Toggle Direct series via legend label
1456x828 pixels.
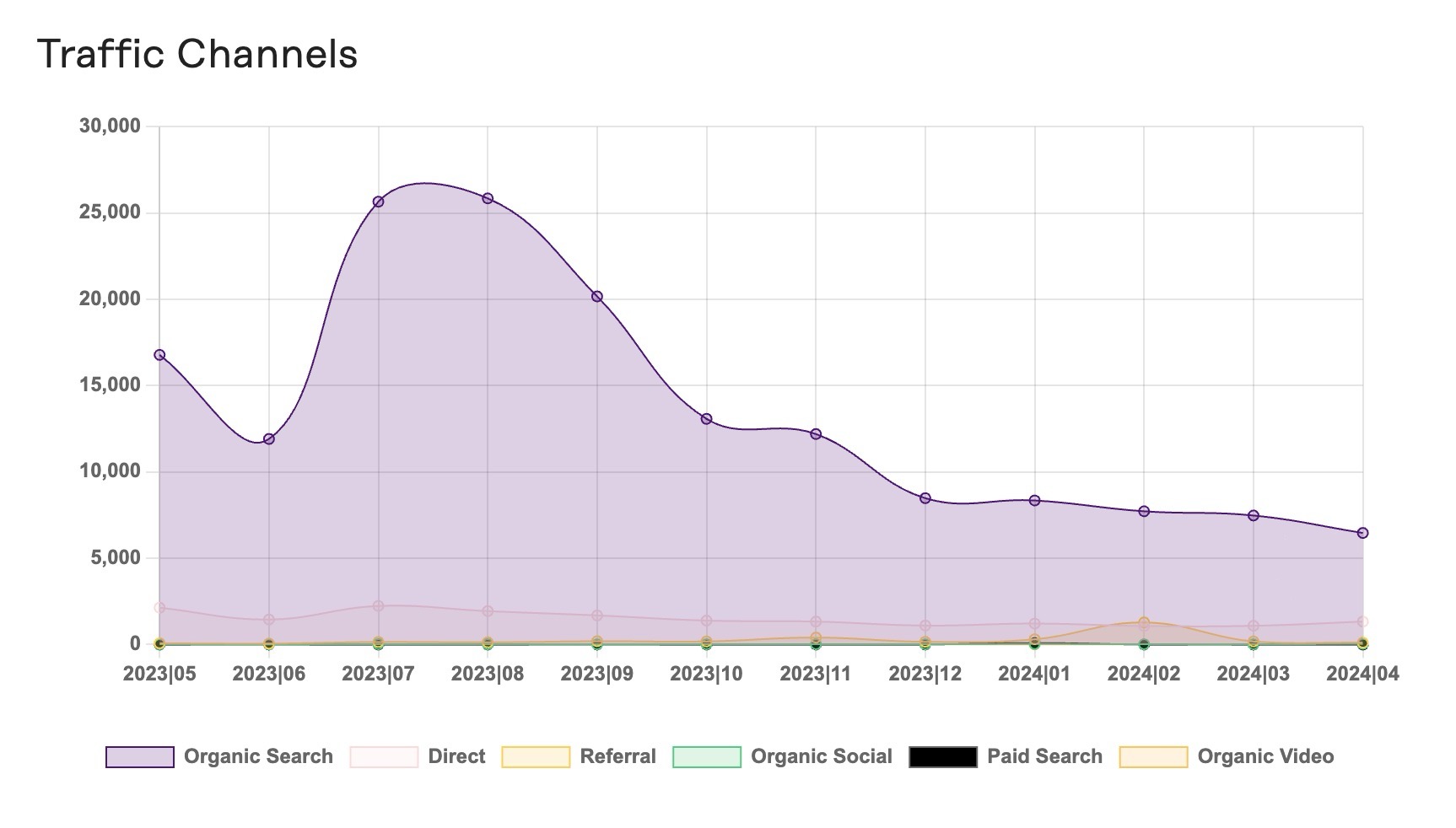[x=456, y=756]
